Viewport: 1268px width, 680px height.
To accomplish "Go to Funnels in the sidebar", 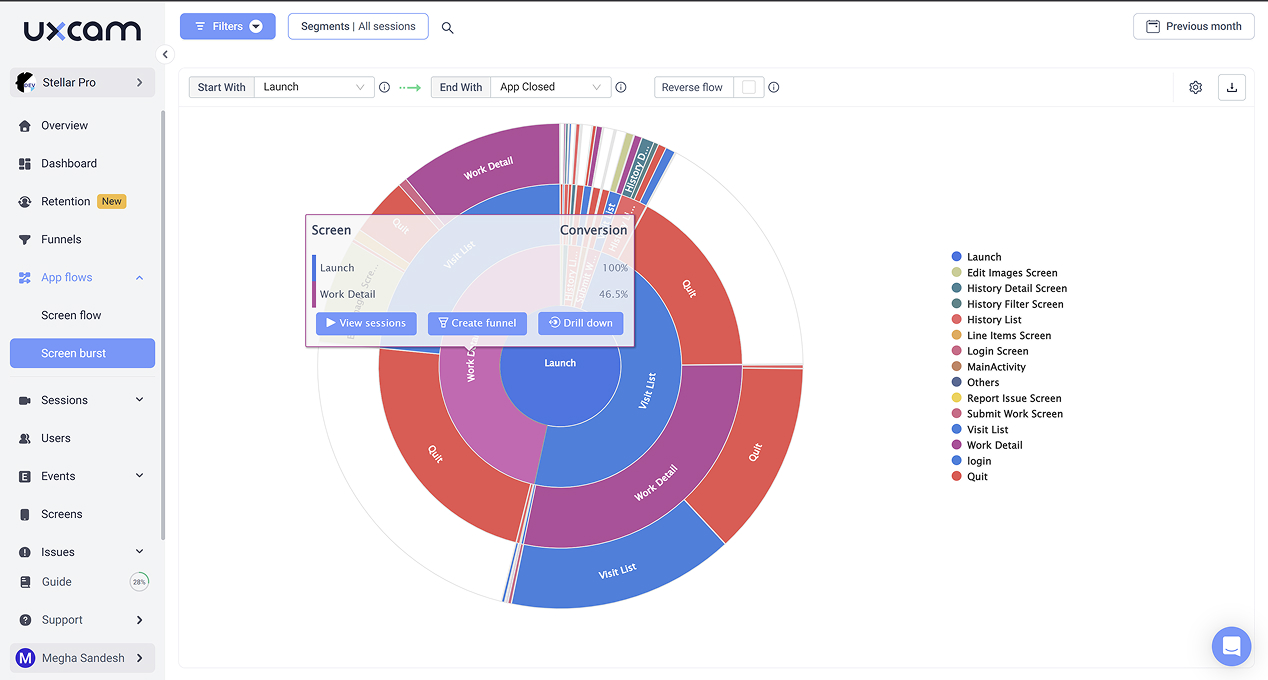I will (61, 239).
